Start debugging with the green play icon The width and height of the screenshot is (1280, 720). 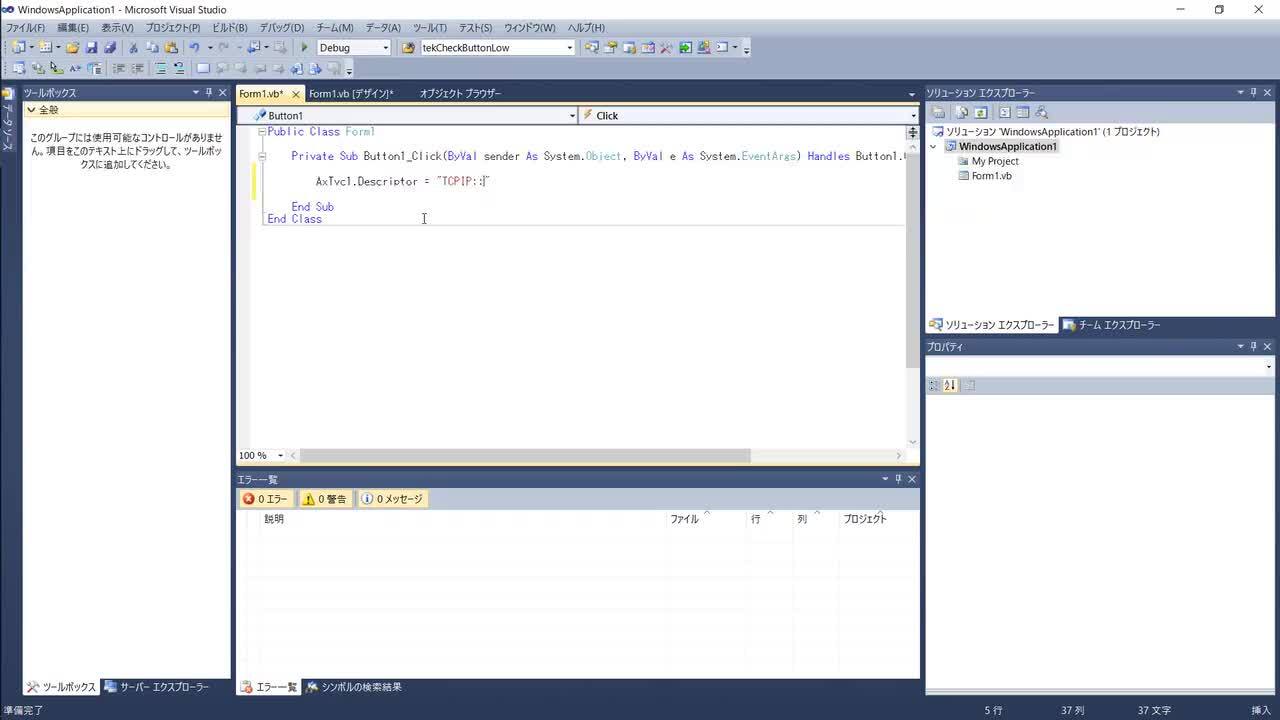click(x=305, y=47)
